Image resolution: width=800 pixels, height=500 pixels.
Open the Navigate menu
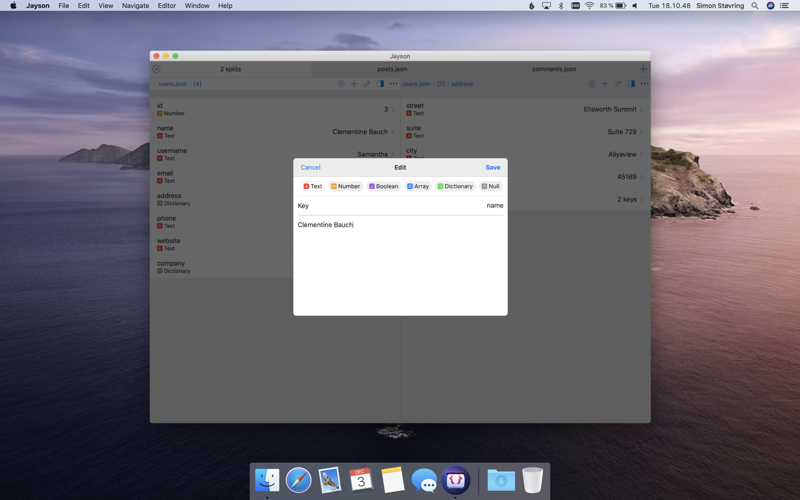135,6
